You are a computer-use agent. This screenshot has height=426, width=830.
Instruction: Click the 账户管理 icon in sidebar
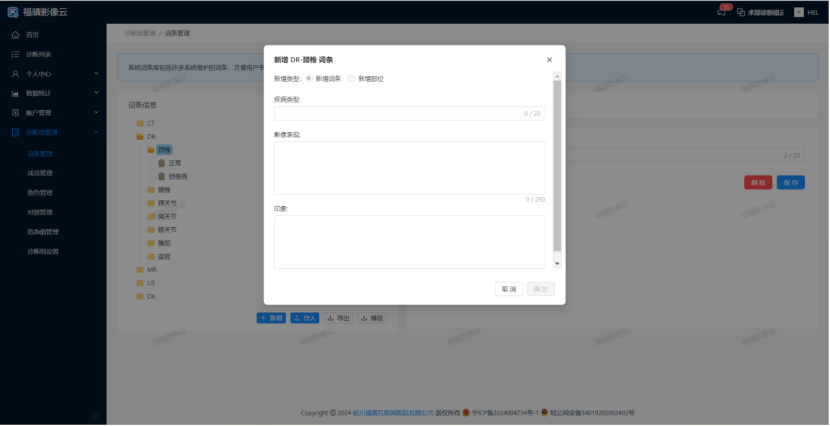coord(15,113)
